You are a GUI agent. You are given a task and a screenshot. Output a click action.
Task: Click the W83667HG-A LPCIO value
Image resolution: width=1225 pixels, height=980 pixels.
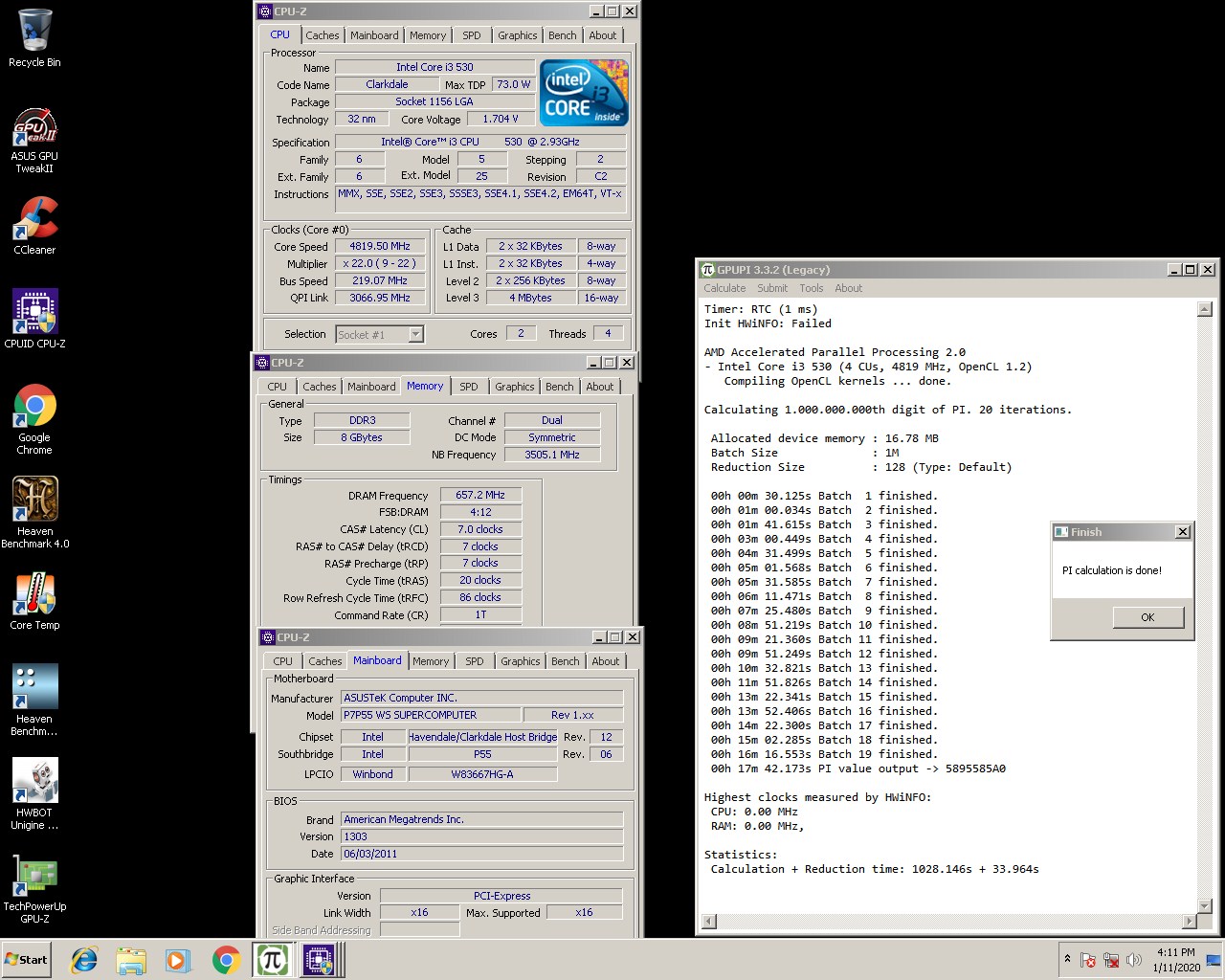coord(482,774)
